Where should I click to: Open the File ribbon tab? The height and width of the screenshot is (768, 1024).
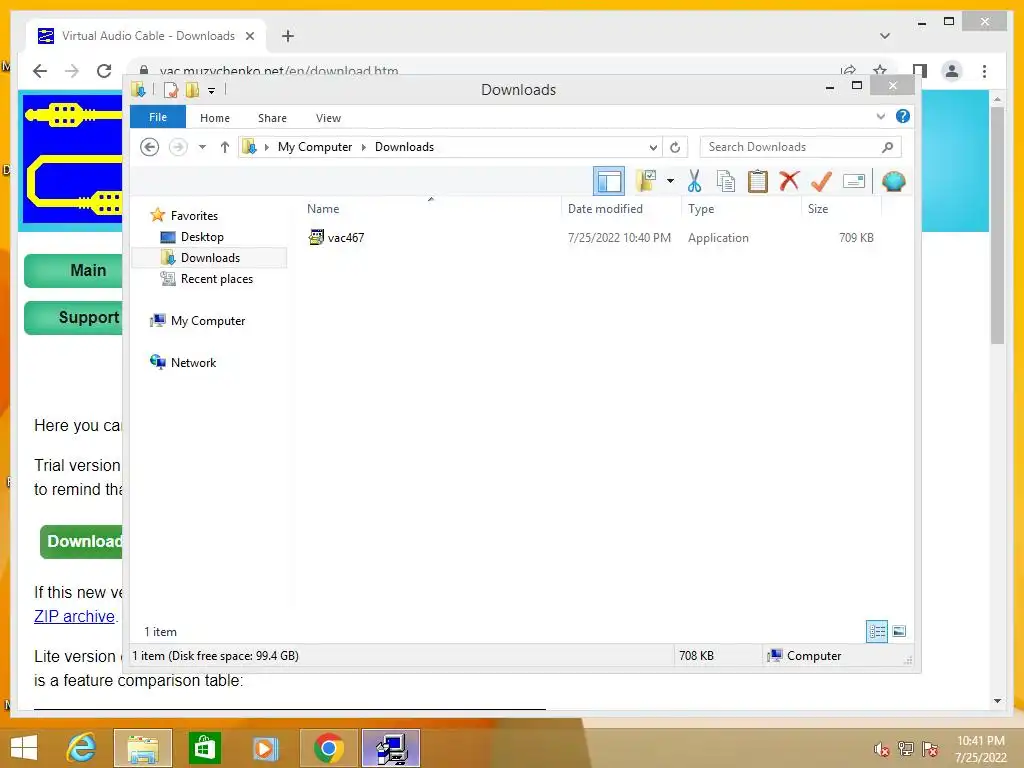tap(158, 117)
